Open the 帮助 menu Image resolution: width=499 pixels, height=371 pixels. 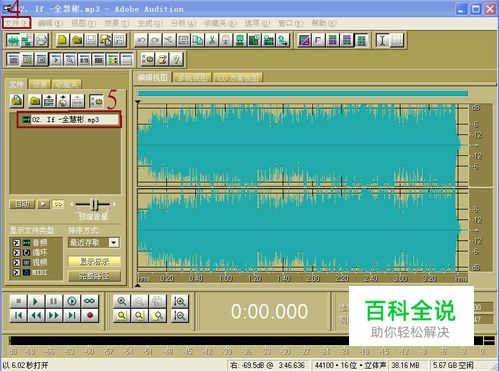tap(324, 23)
